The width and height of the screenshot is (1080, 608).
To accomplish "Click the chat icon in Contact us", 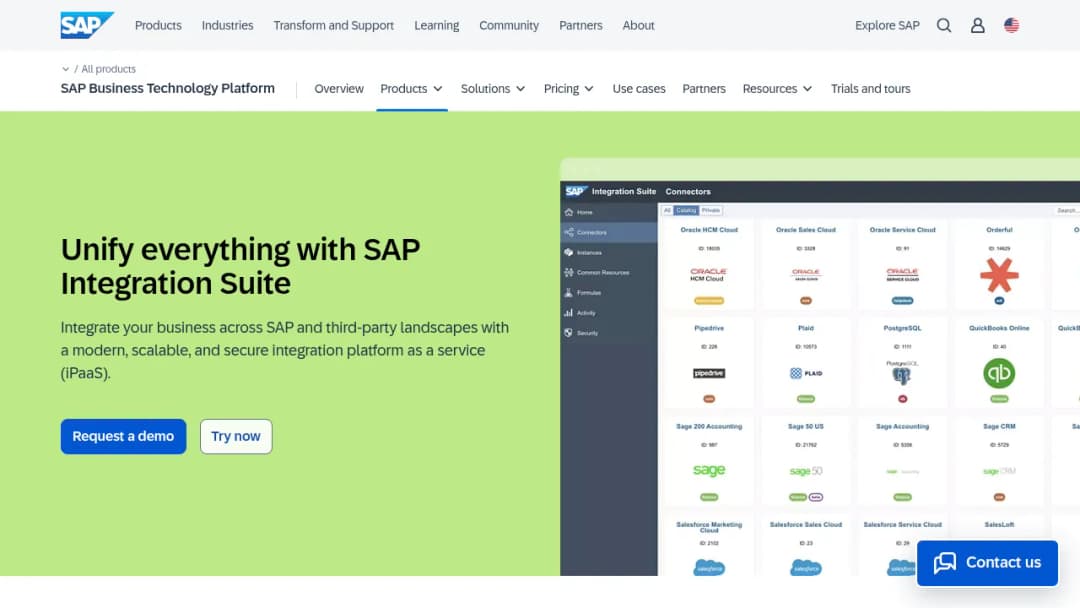I will 945,563.
